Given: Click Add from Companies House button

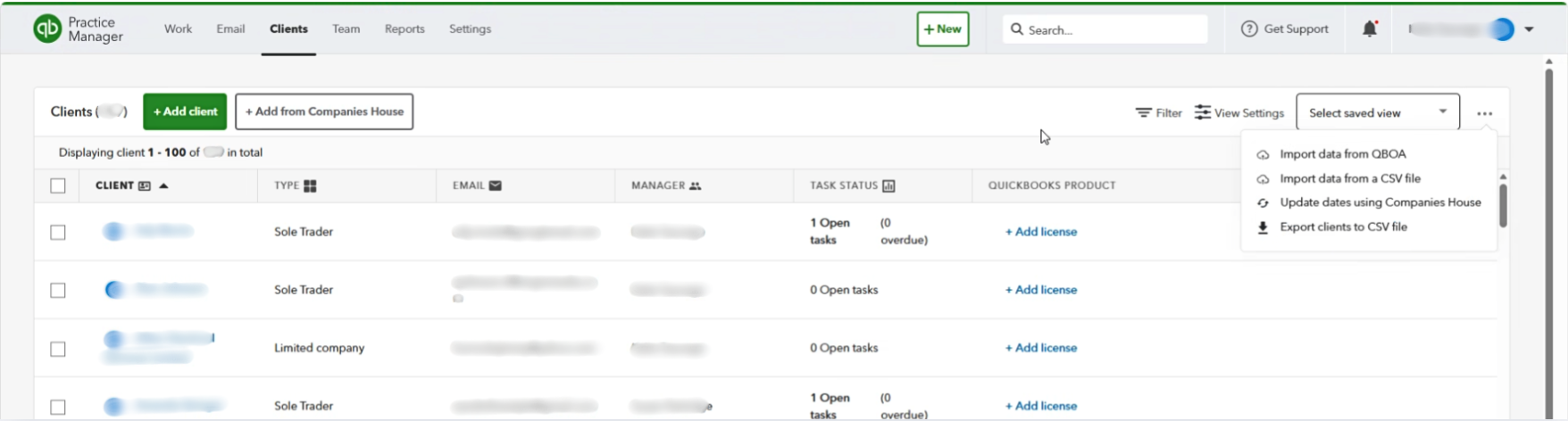Looking at the screenshot, I should 324,111.
